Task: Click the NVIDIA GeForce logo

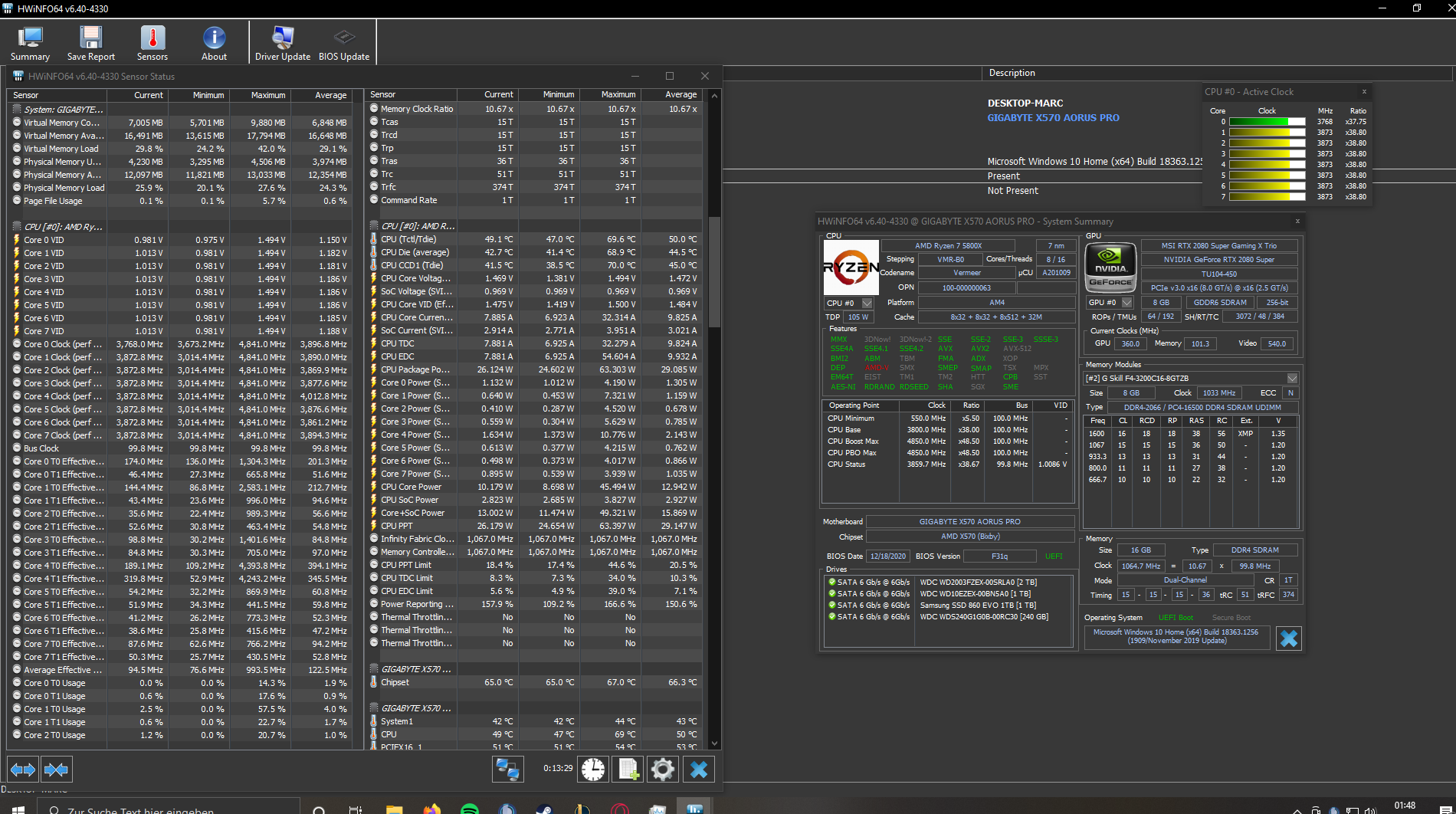Action: 1110,267
